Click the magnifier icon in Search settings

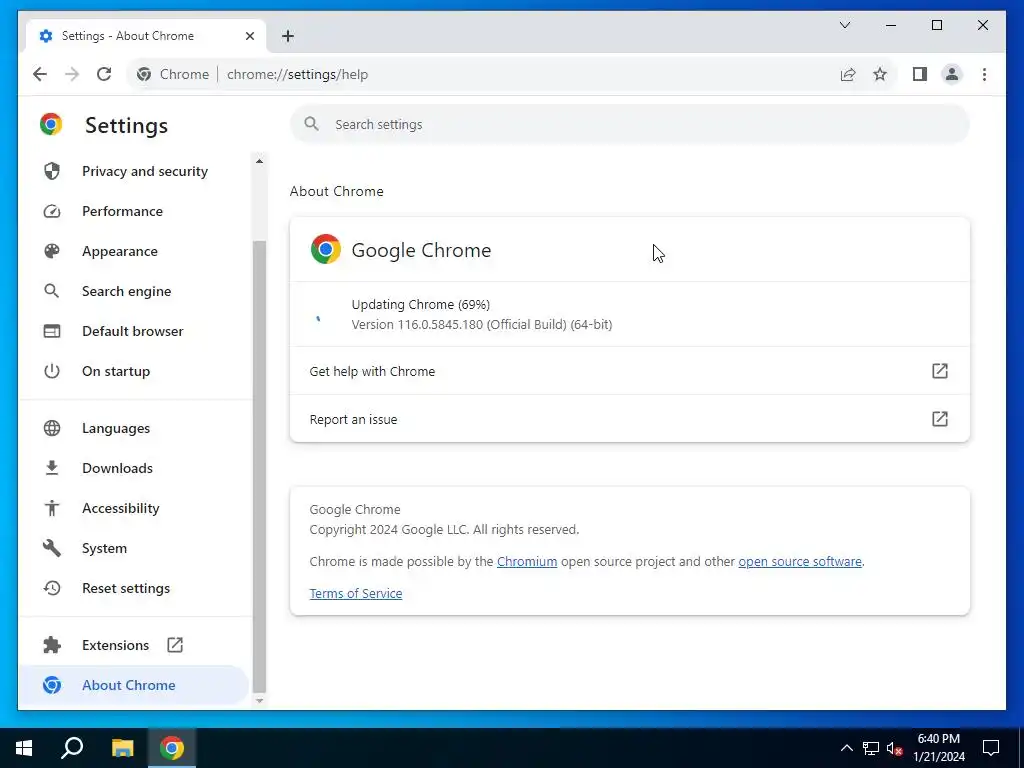pos(312,123)
